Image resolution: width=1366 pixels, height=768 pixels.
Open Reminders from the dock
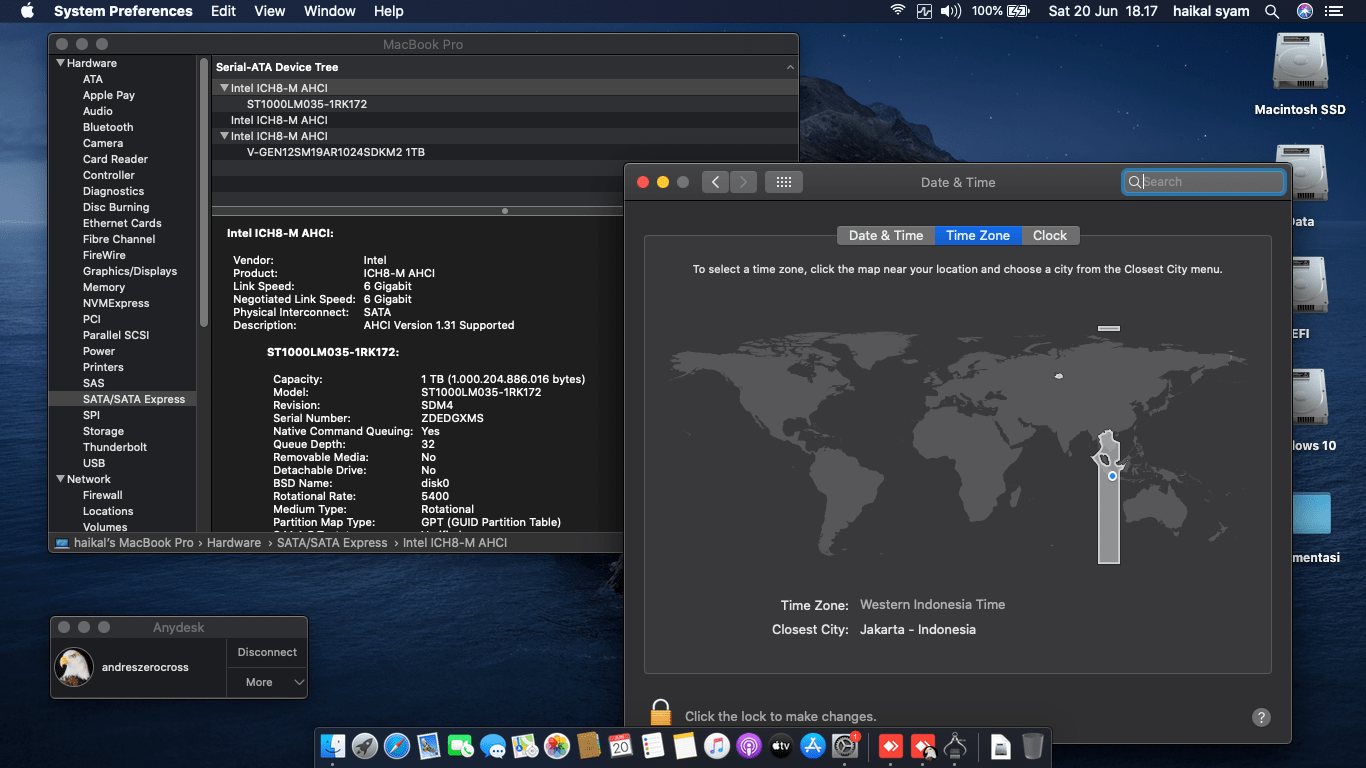pos(653,746)
